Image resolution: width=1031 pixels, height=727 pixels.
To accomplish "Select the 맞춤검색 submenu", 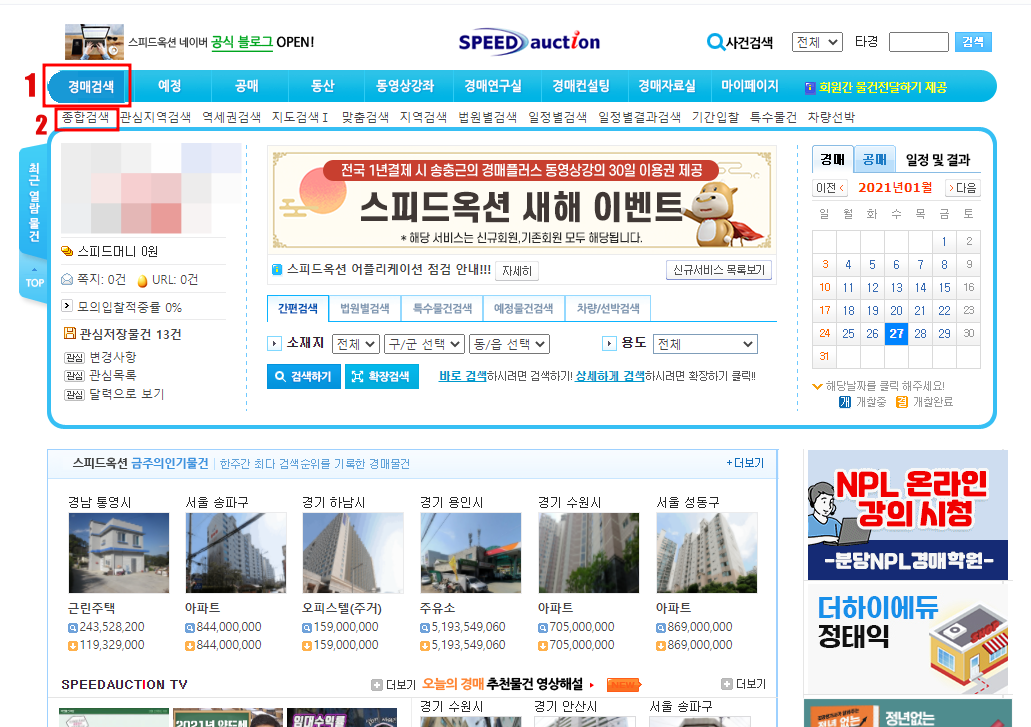I will coord(365,117).
